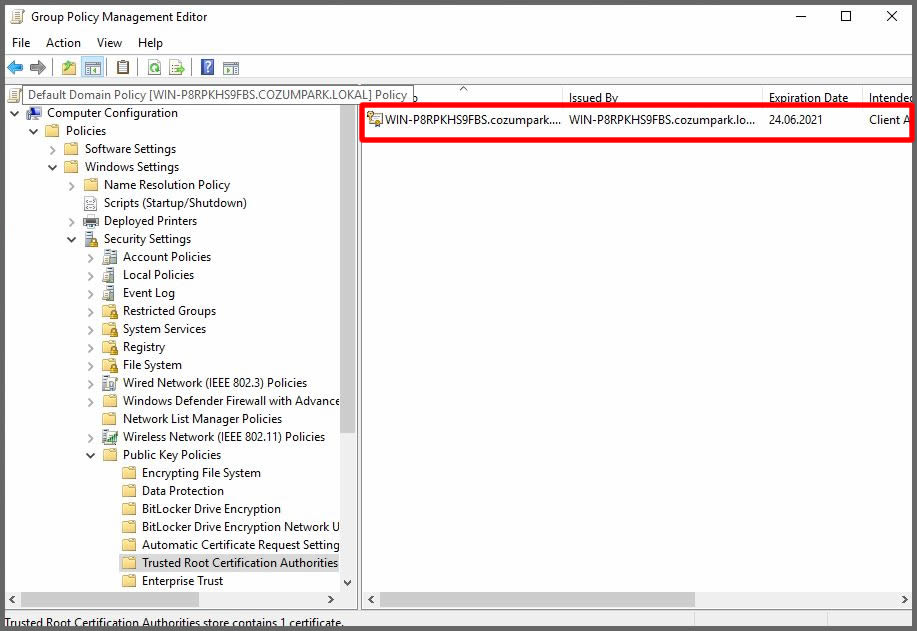Expand the Registry node
The width and height of the screenshot is (917, 631).
click(x=90, y=348)
